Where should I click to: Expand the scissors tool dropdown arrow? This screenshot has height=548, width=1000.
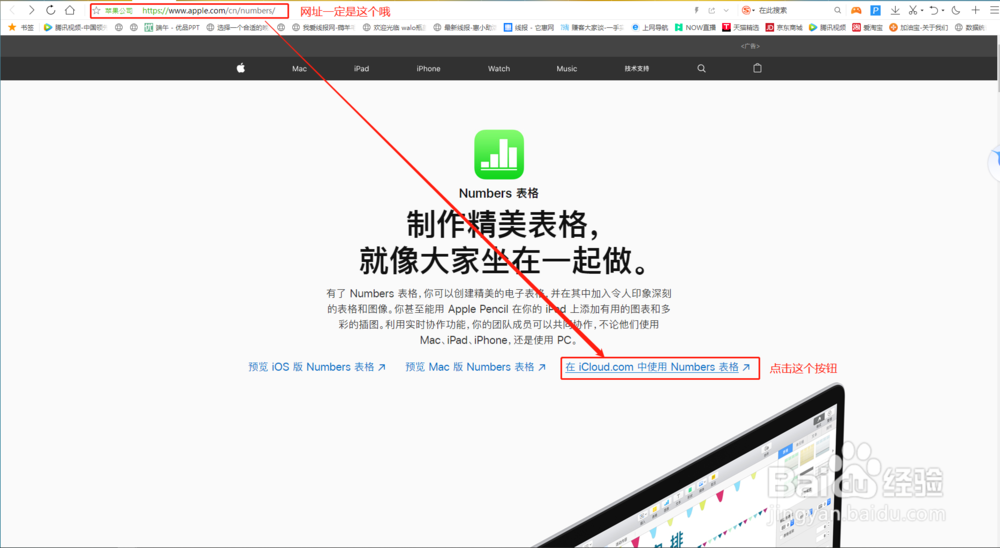[922, 10]
